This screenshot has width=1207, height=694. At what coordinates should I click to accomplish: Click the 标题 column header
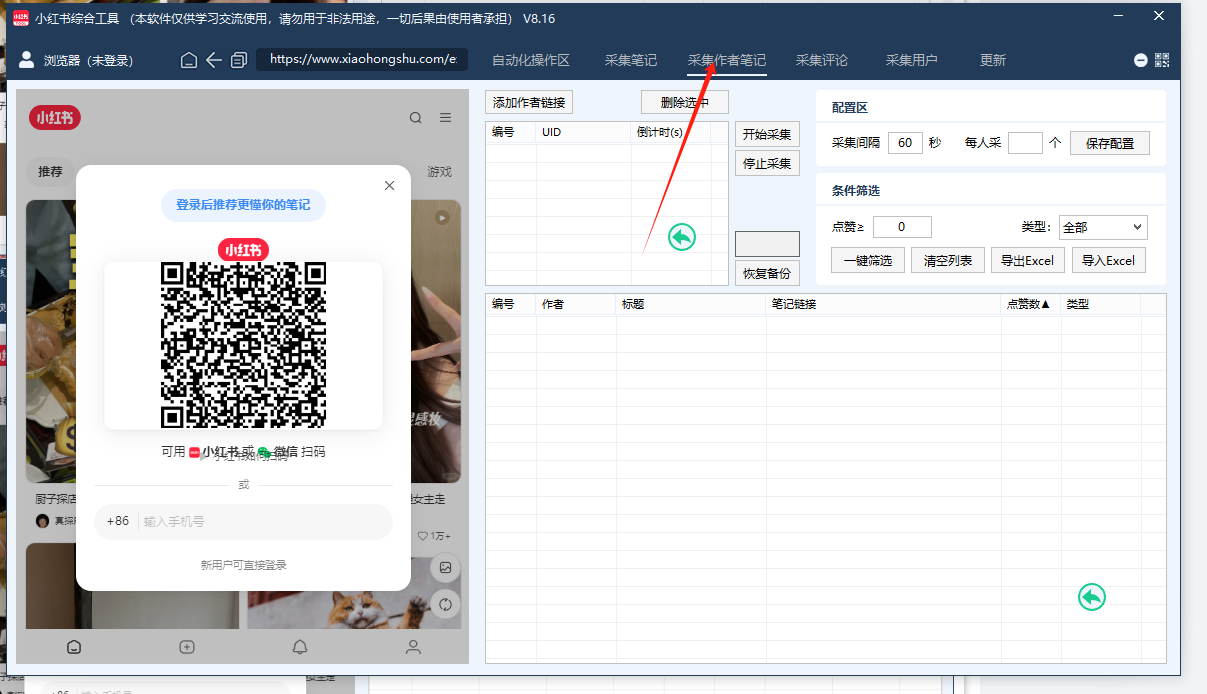pyautogui.click(x=691, y=304)
